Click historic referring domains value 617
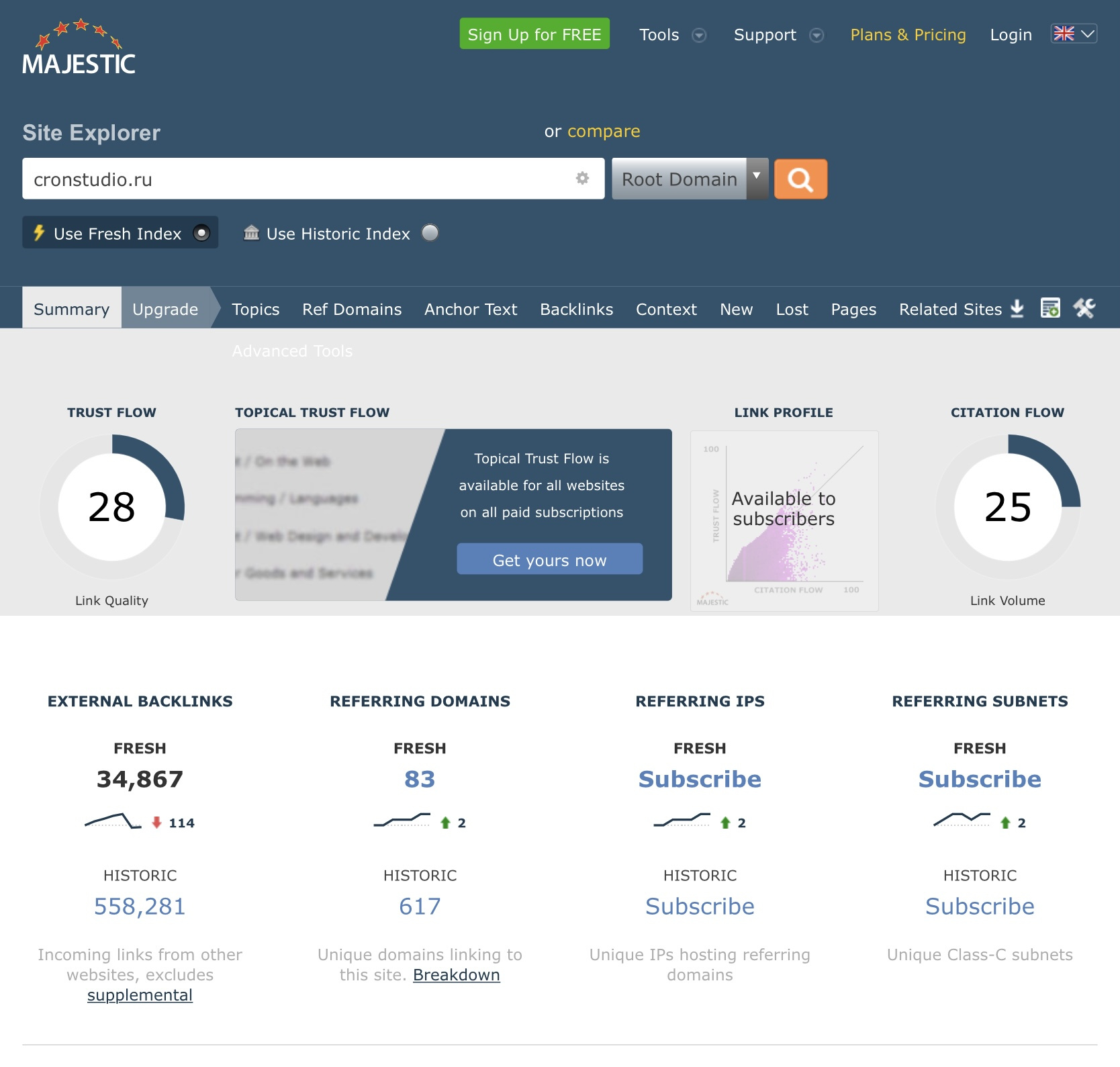This screenshot has height=1067, width=1120. coord(420,906)
